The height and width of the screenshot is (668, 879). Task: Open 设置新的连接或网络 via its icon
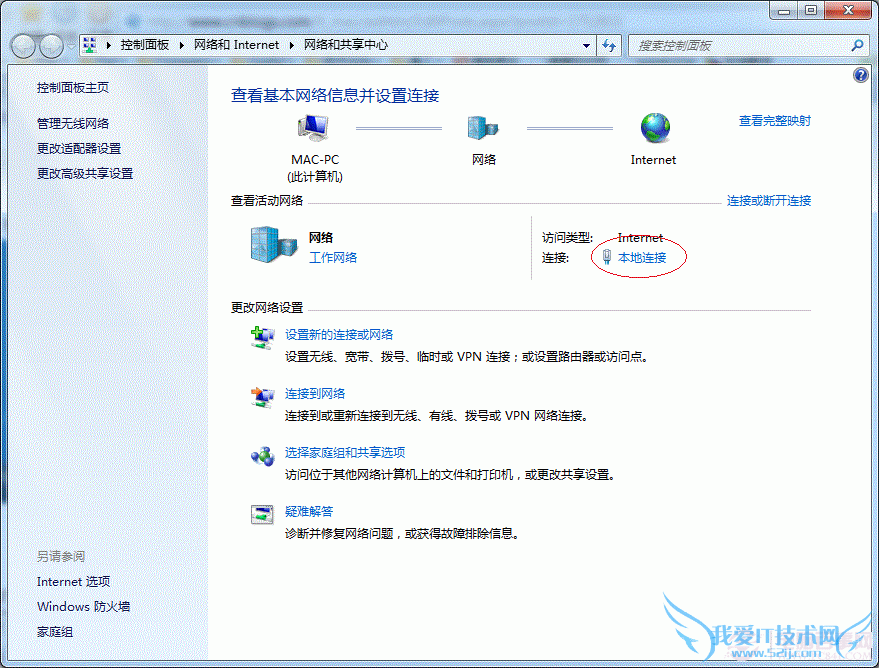point(264,338)
